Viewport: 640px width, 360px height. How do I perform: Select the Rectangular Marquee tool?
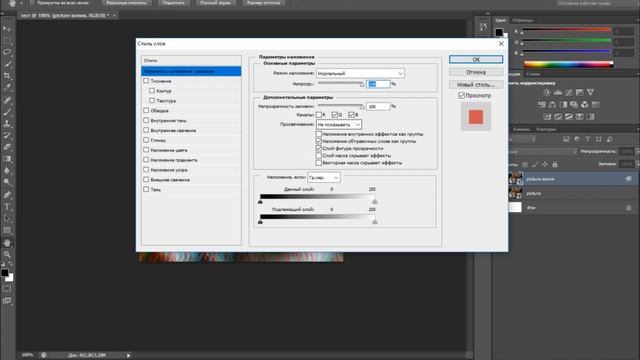[7, 40]
